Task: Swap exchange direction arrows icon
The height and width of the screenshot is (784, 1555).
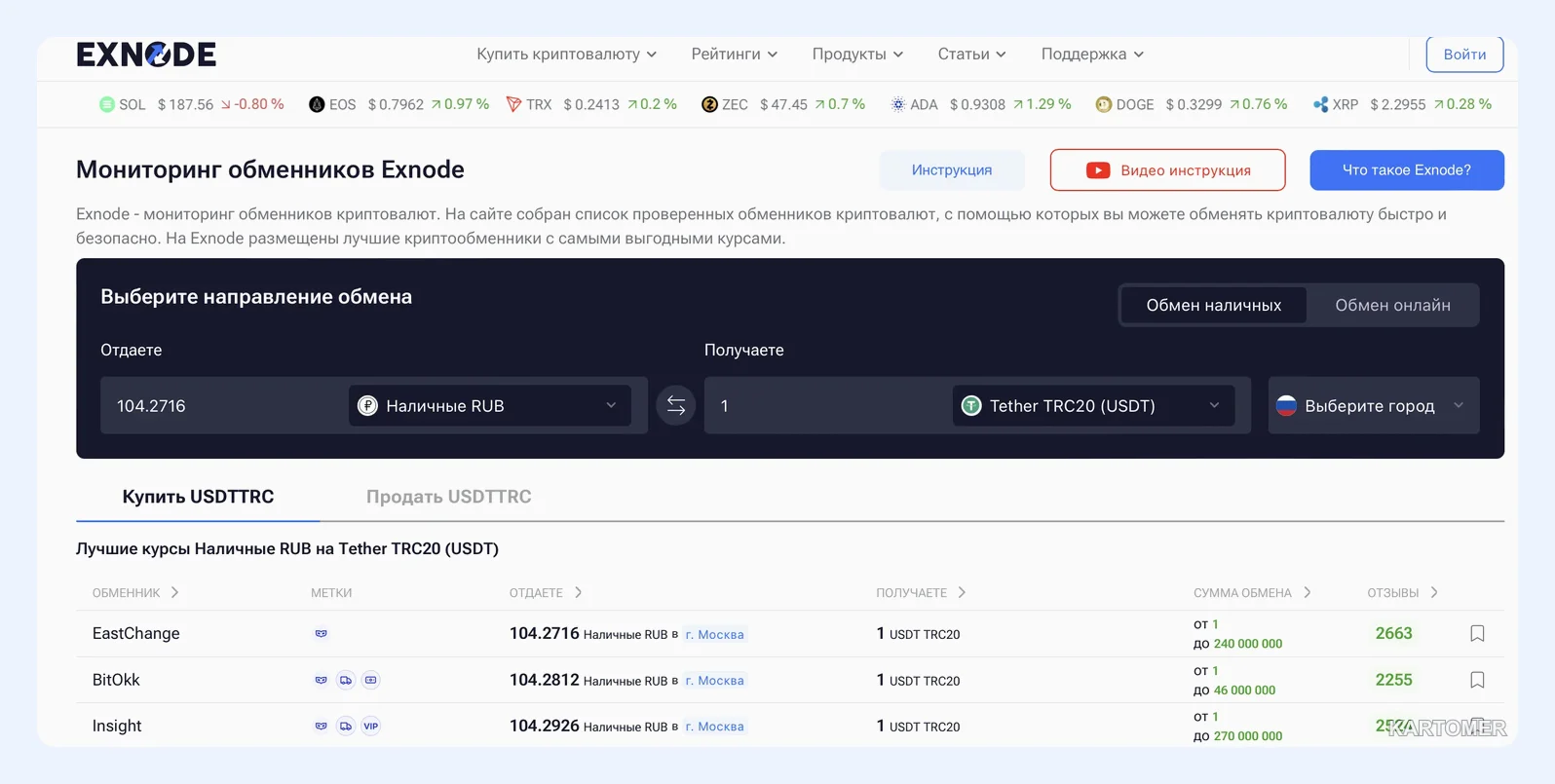Action: [676, 406]
